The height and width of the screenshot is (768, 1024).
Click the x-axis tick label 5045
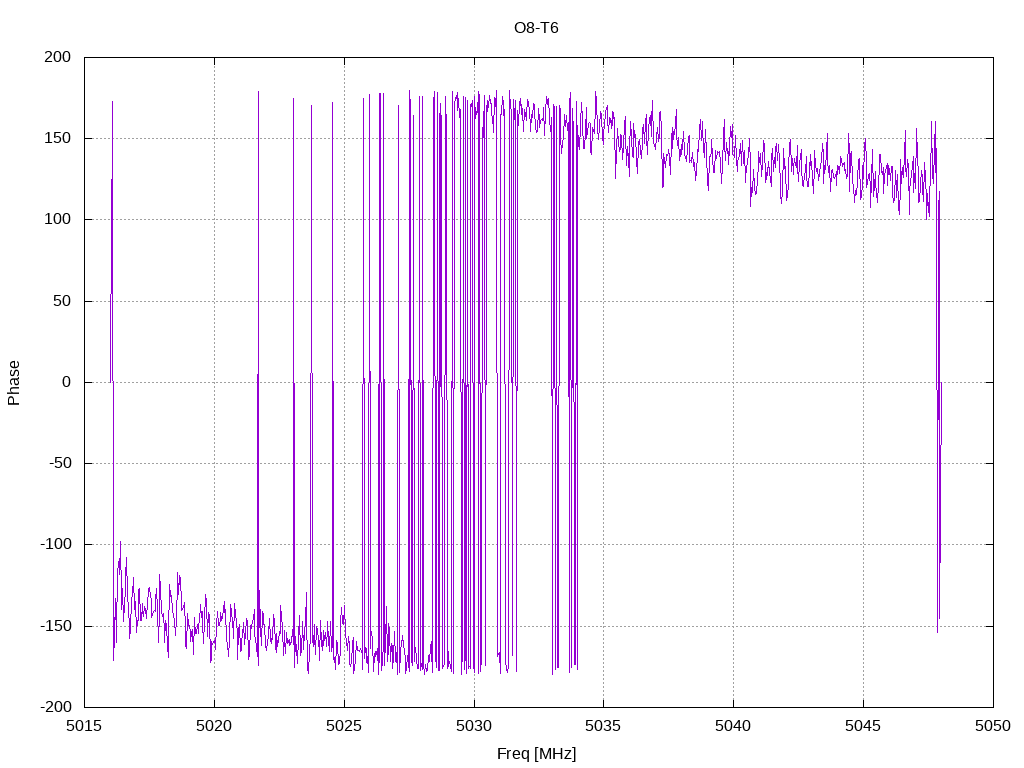pos(863,726)
